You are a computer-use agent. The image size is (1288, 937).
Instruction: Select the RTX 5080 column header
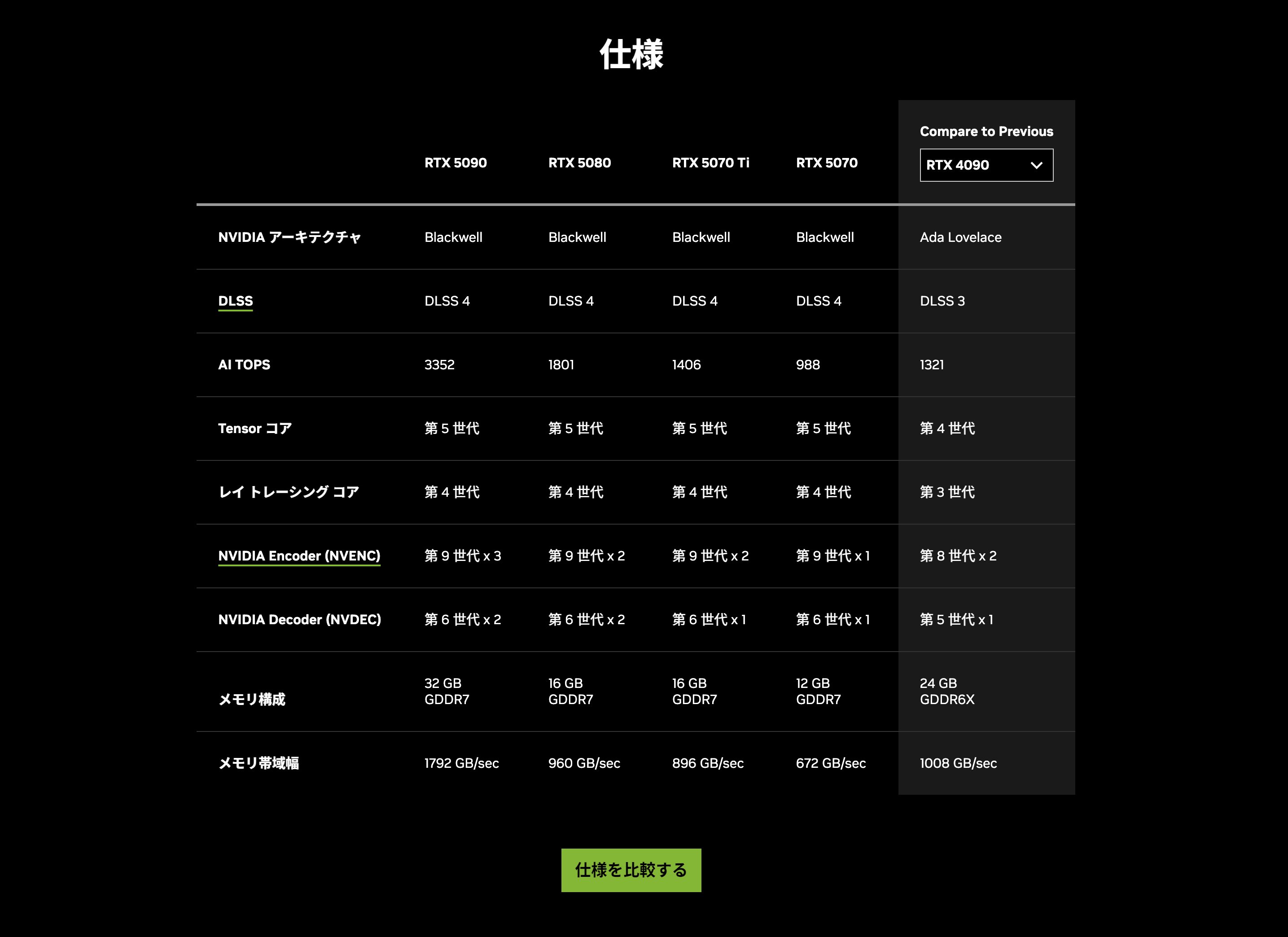(579, 163)
